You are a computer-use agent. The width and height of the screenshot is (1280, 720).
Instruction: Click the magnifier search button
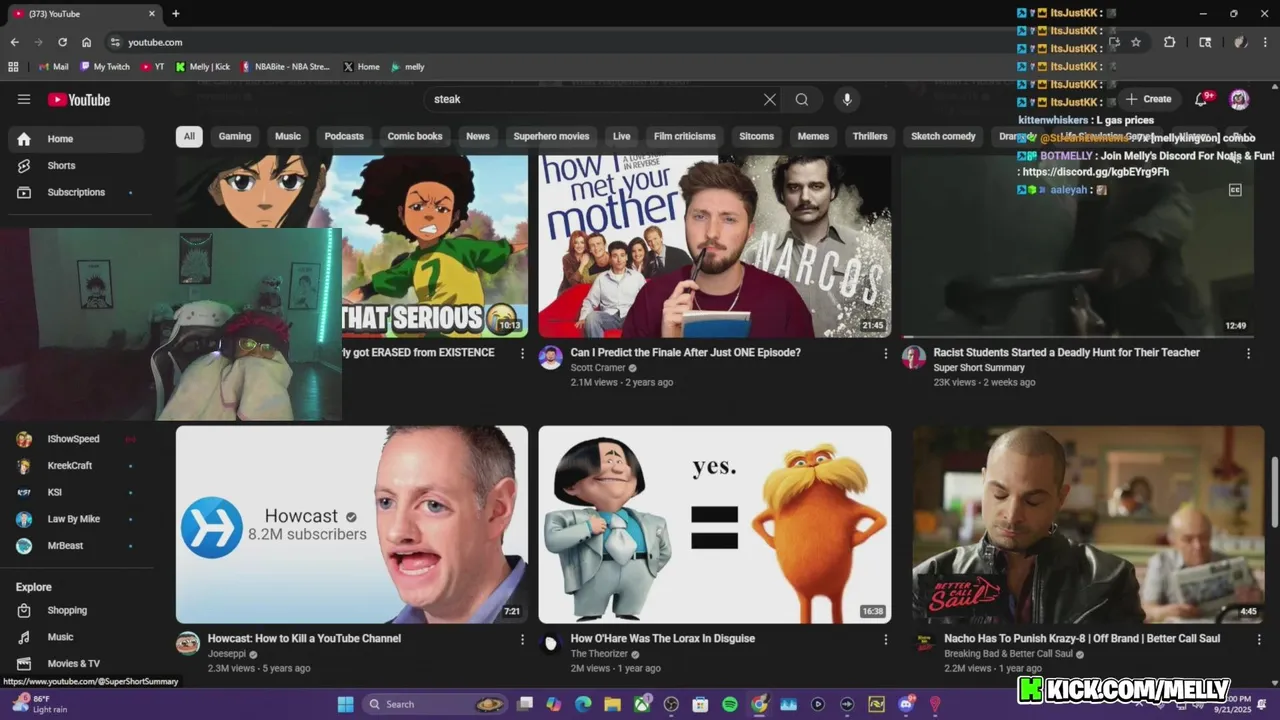click(802, 99)
